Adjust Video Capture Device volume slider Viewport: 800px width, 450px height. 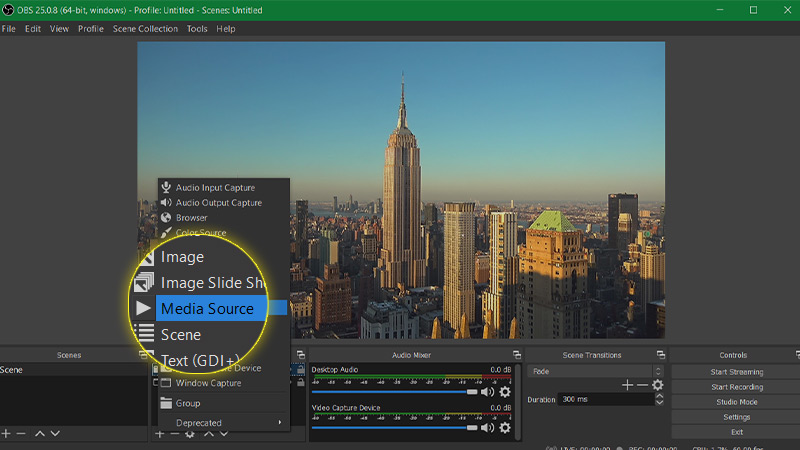point(394,428)
